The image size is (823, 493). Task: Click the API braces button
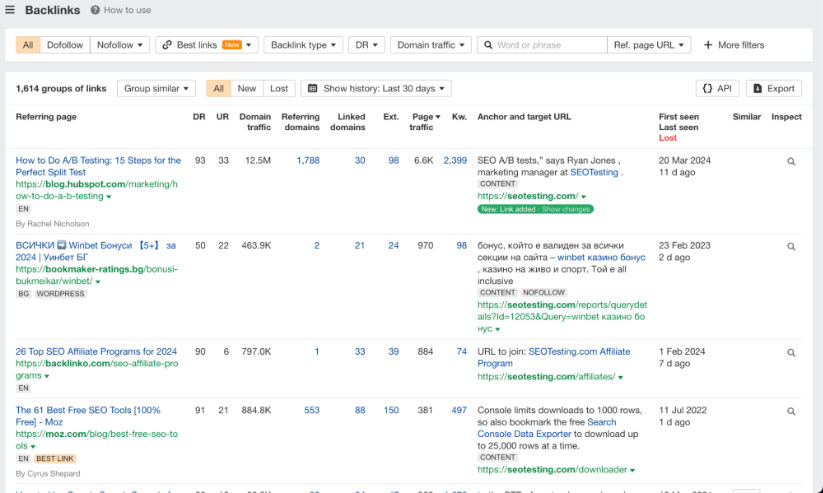pos(717,88)
